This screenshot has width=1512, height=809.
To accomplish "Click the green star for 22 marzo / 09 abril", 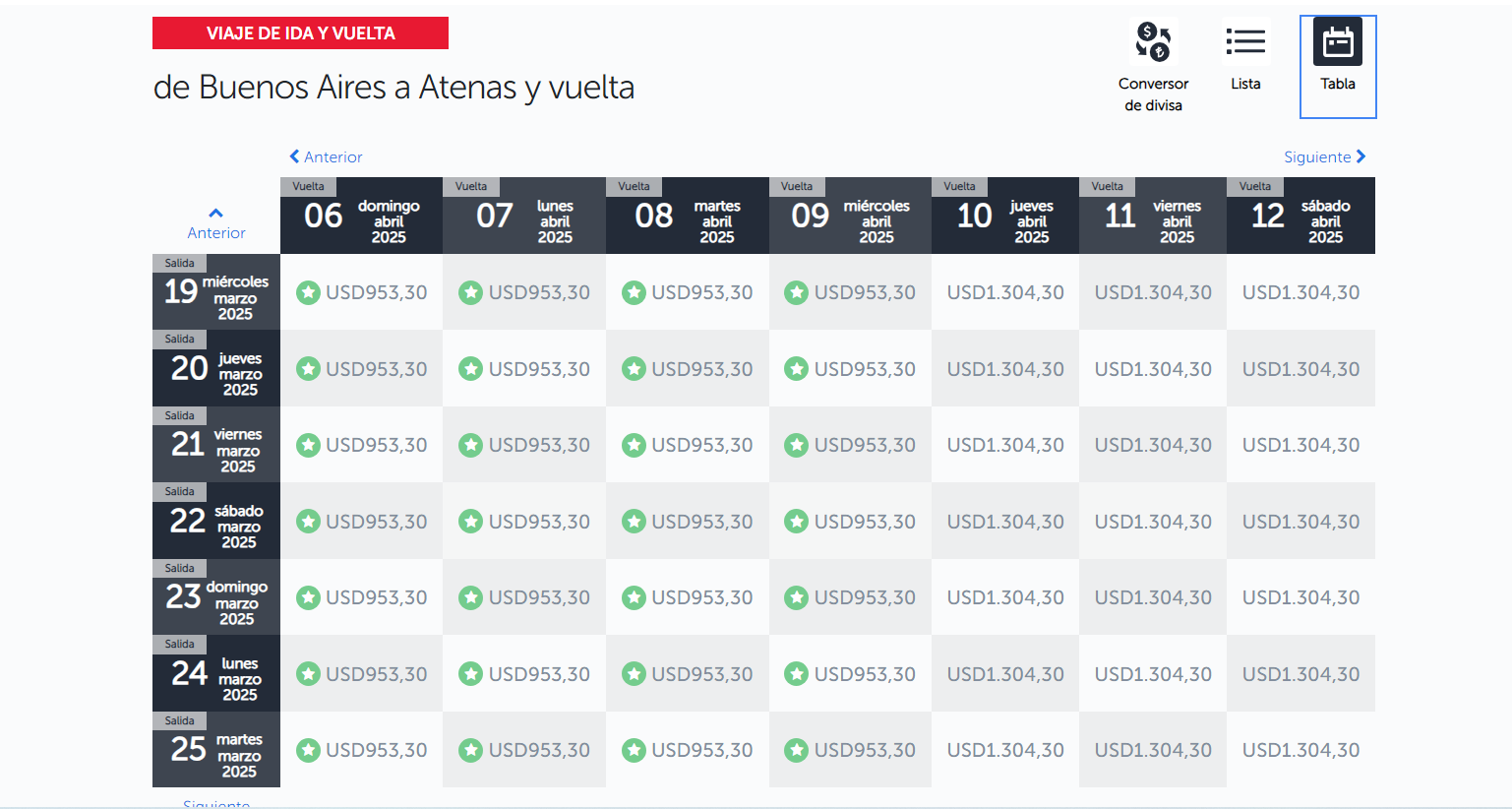I will (x=796, y=522).
